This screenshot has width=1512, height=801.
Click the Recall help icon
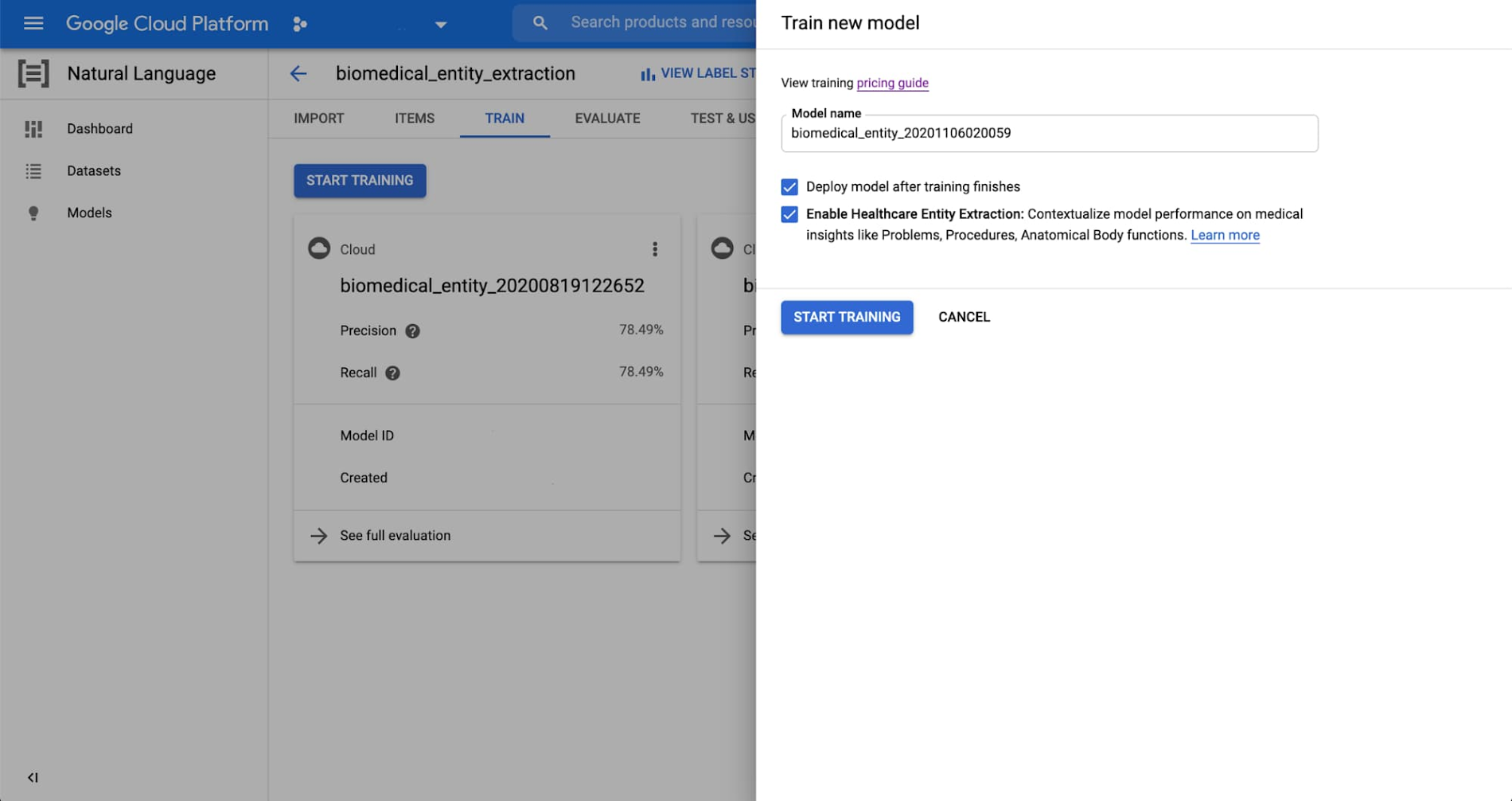(392, 373)
